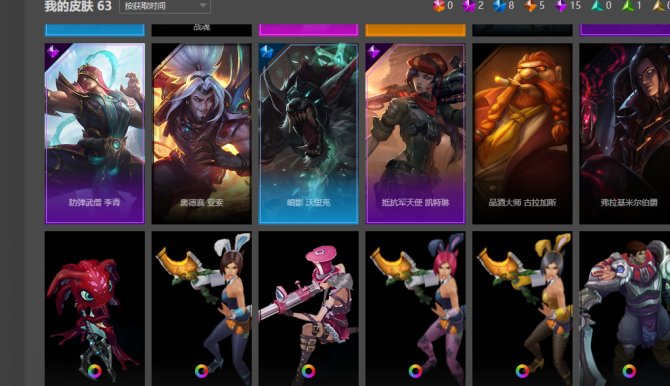This screenshot has height=386, width=670.
Task: Open the 暗影 沃里克 skin card
Action: click(309, 133)
